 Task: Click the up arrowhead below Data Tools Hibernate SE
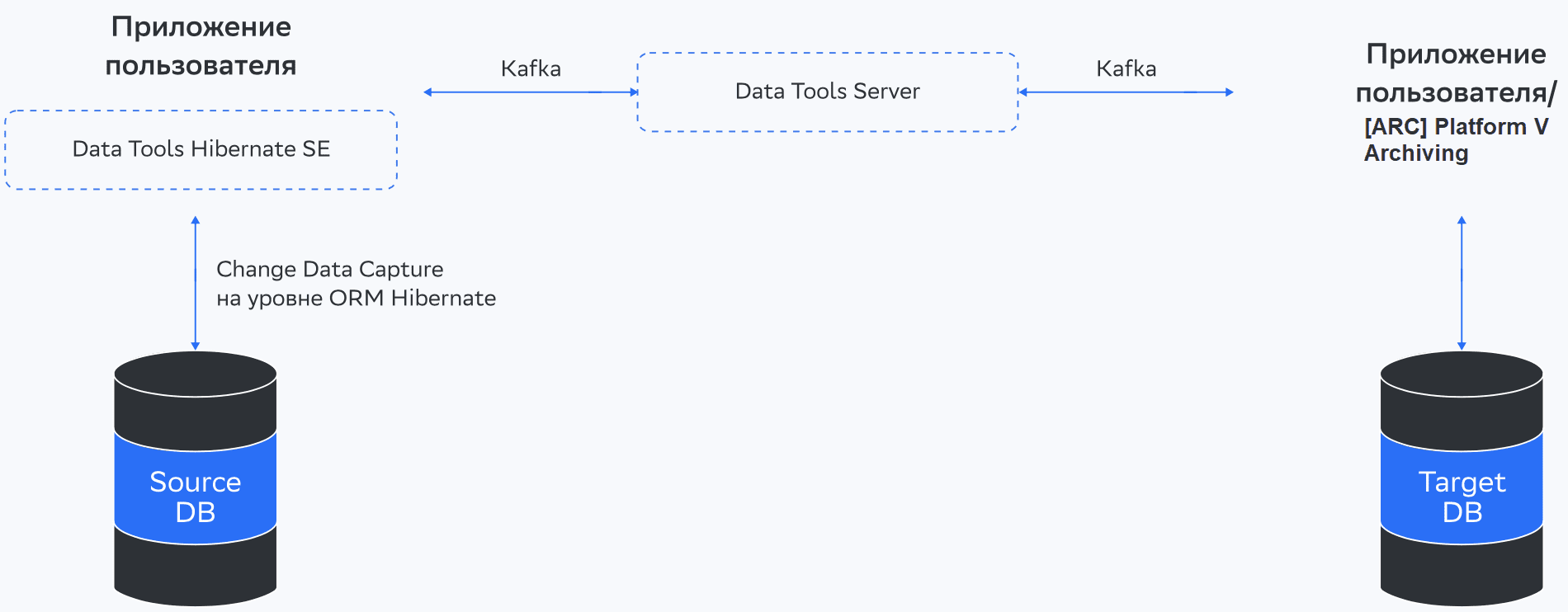[196, 220]
